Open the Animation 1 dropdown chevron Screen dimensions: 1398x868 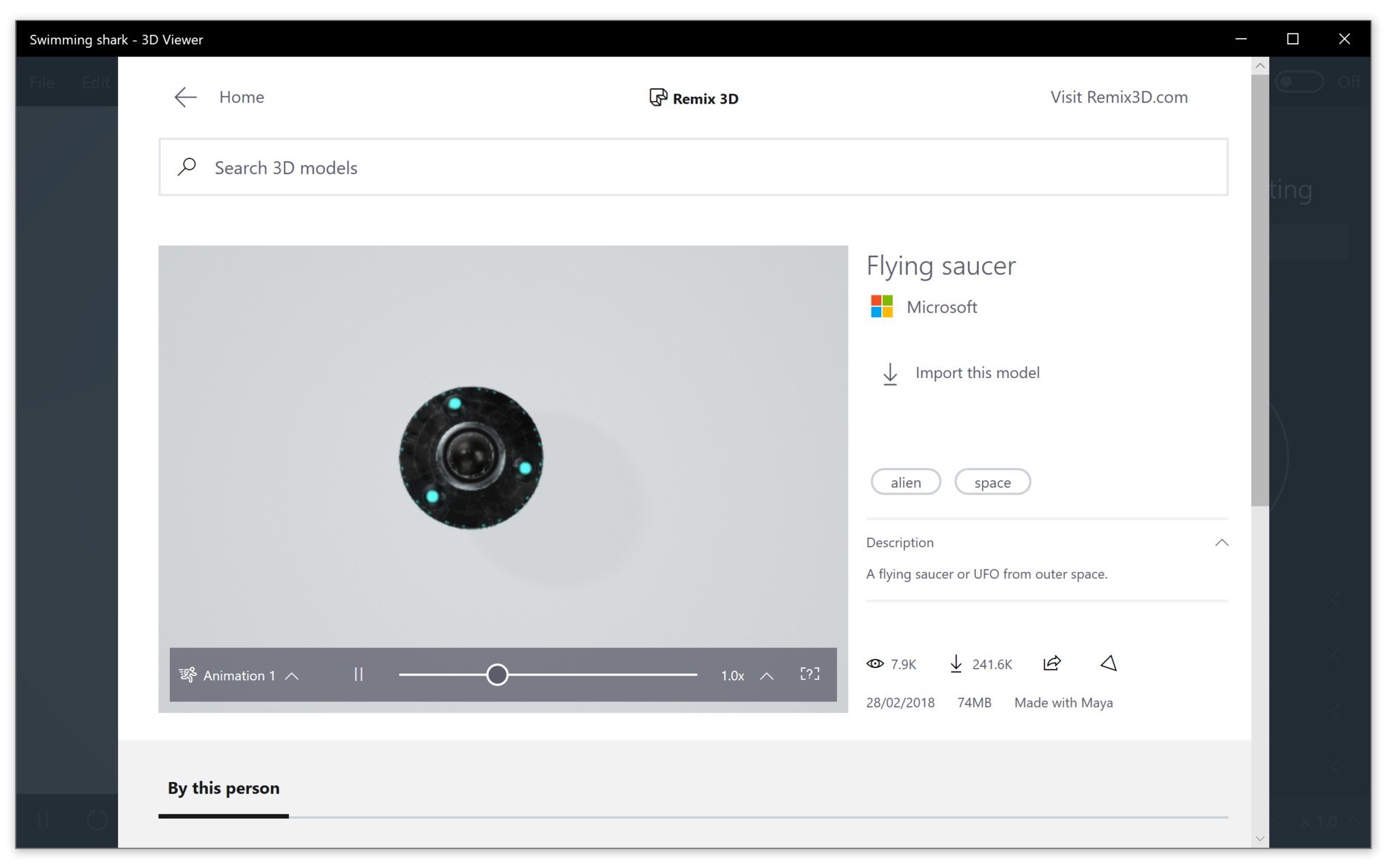coord(292,676)
